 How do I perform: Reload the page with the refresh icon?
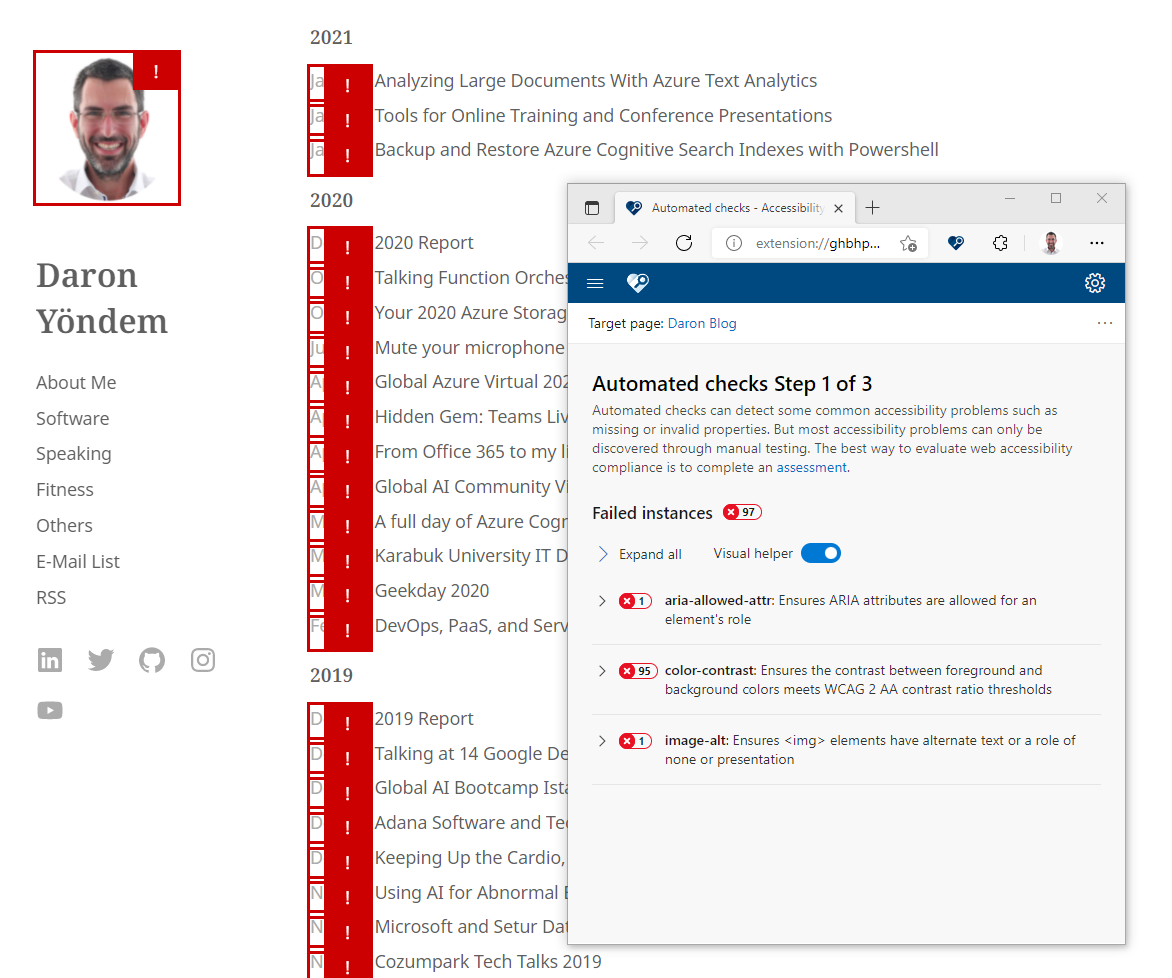(x=684, y=242)
